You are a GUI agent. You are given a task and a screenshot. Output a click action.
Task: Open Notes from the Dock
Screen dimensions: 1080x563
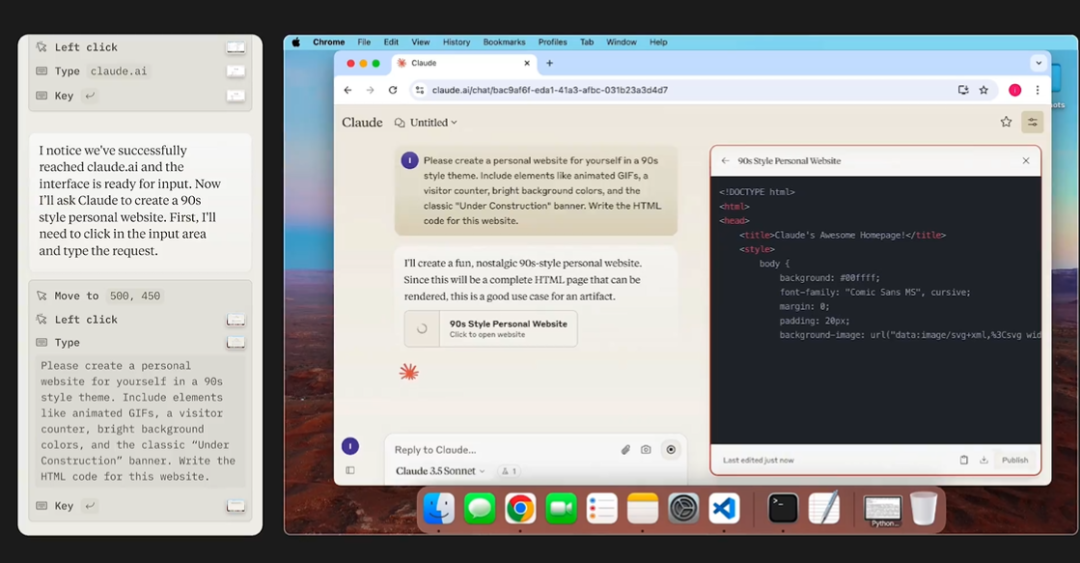(x=643, y=509)
